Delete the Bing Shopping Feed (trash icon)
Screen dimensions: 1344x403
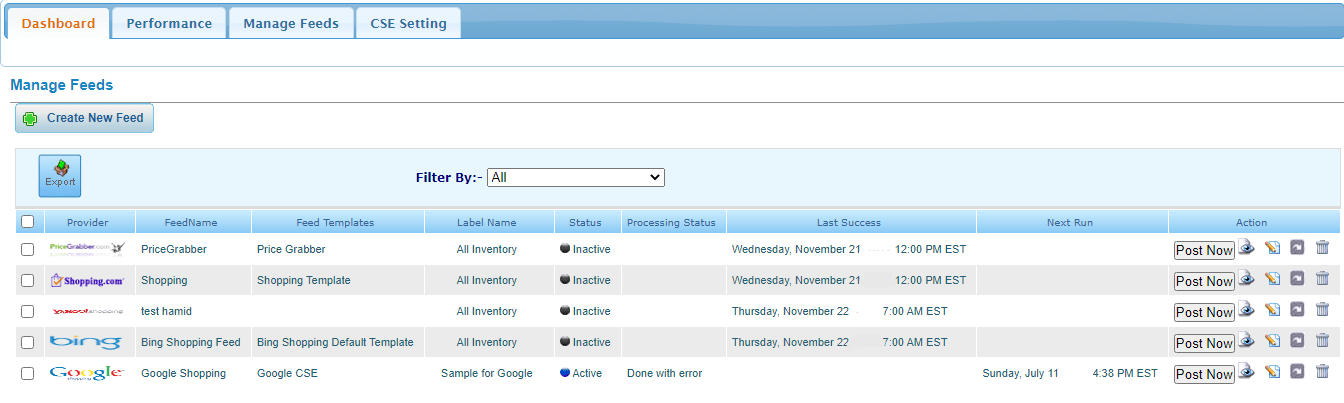[x=1322, y=341]
